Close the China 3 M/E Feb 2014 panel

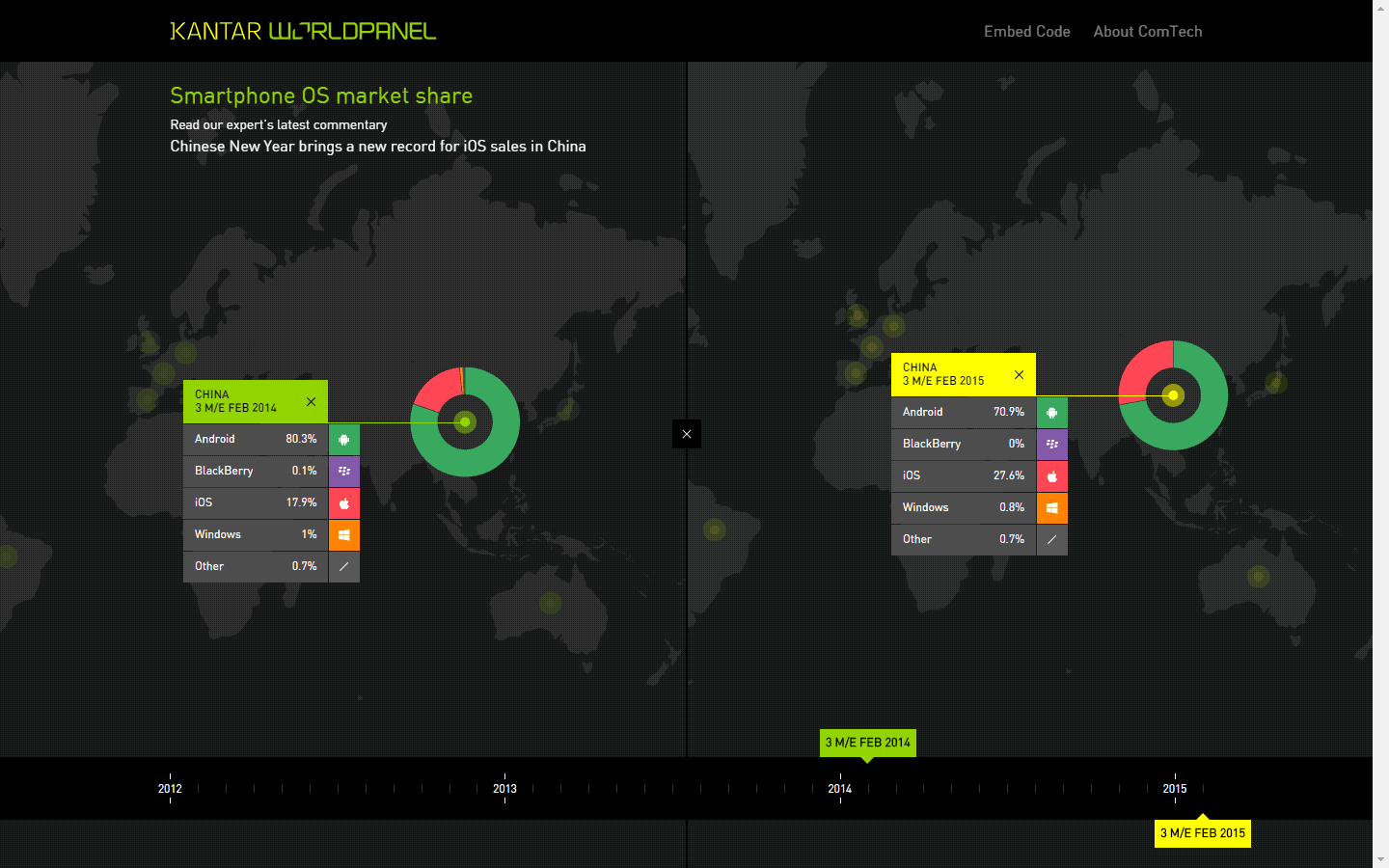point(311,401)
